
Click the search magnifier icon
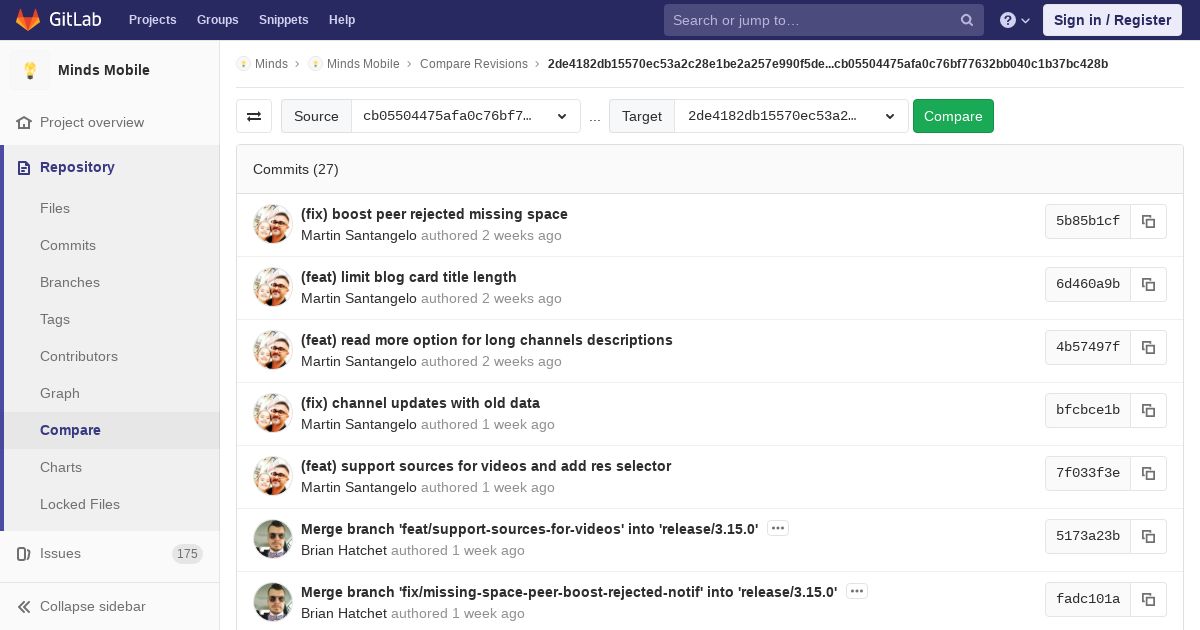coord(967,20)
